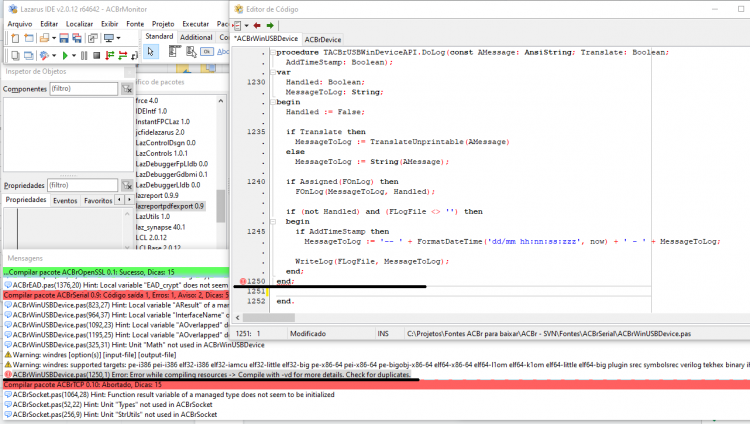Open the Projeto menu
750x424 pixels.
(x=163, y=24)
